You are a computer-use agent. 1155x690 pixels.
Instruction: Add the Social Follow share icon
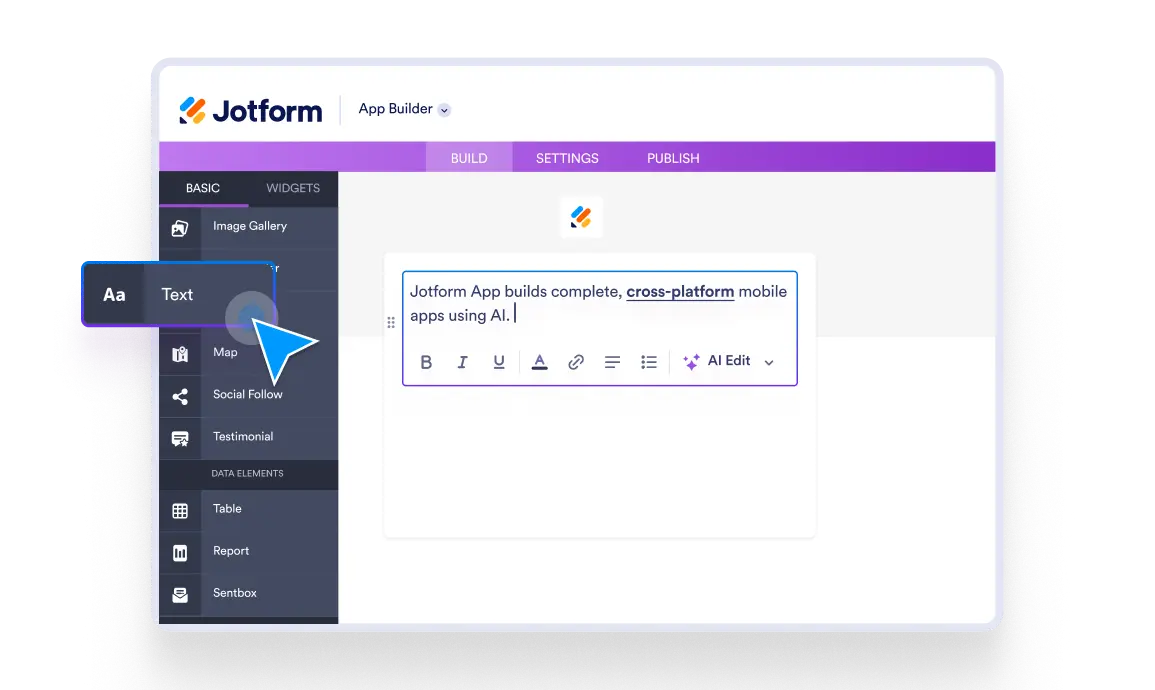180,396
